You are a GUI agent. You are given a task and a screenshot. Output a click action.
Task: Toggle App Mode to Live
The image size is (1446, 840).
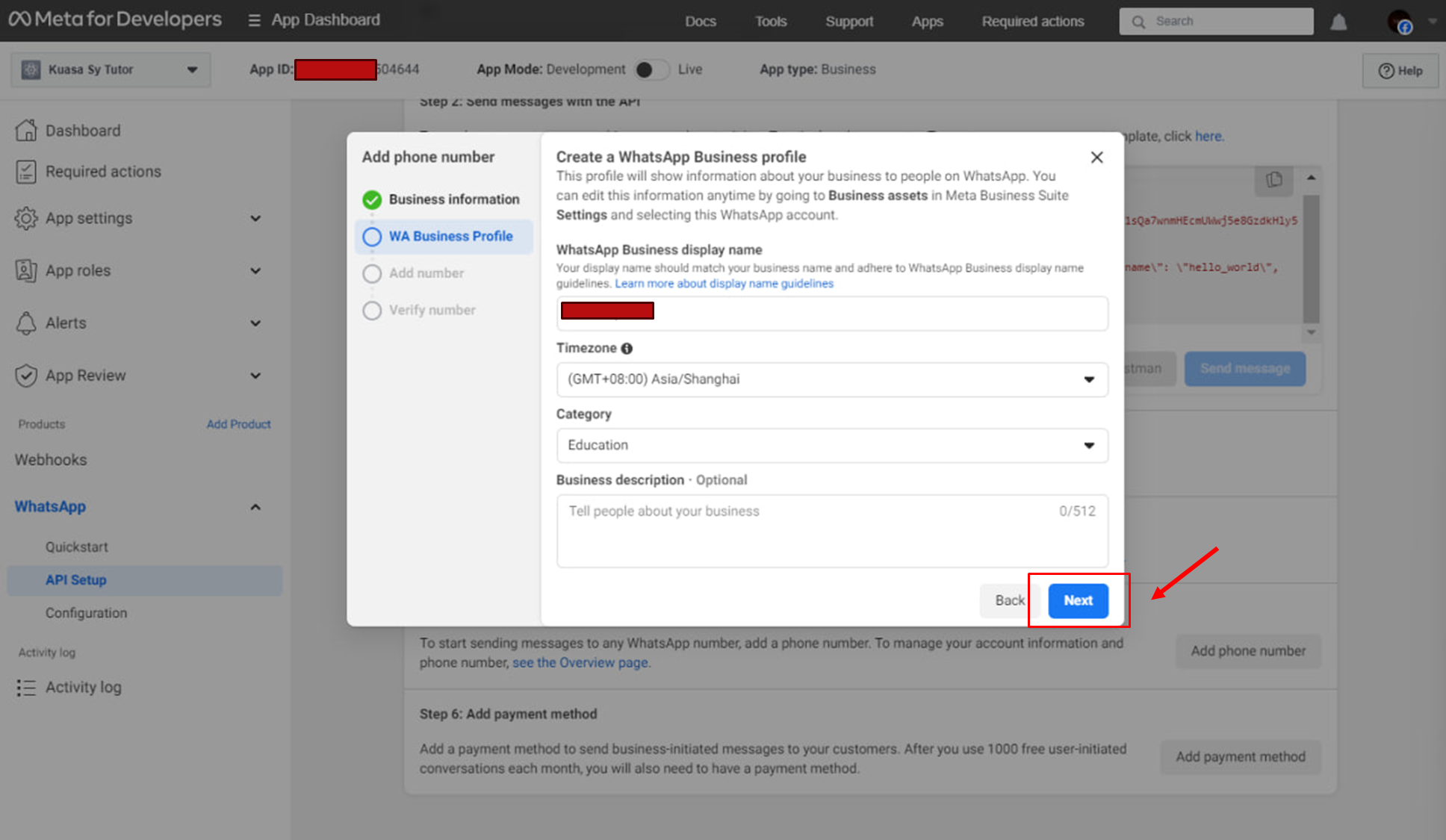click(652, 69)
